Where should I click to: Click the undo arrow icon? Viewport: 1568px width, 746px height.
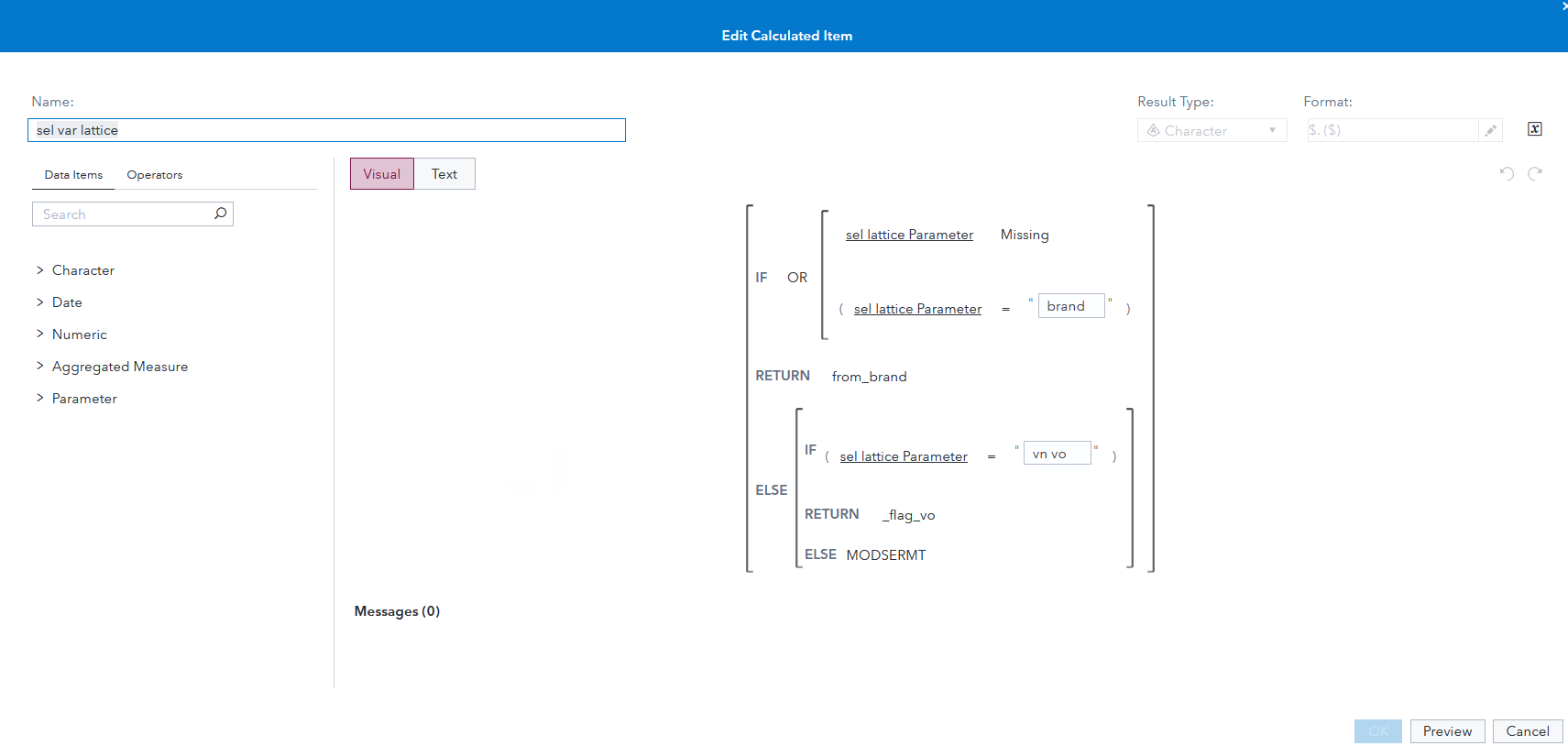tap(1507, 173)
